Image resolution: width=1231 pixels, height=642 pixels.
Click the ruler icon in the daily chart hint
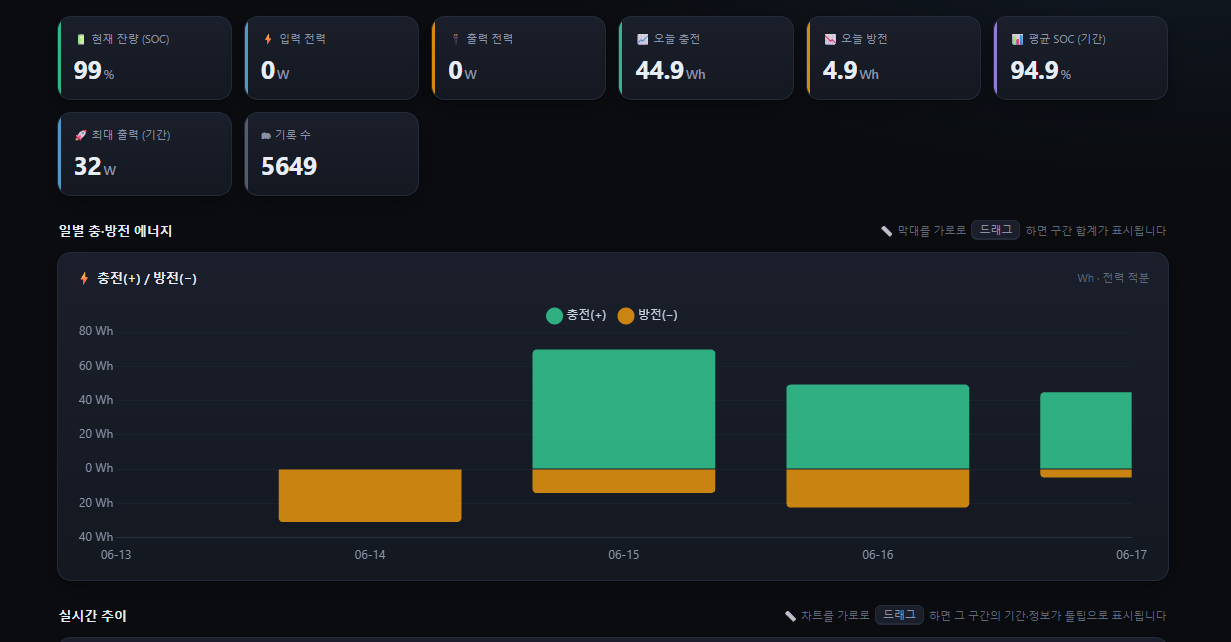[886, 231]
